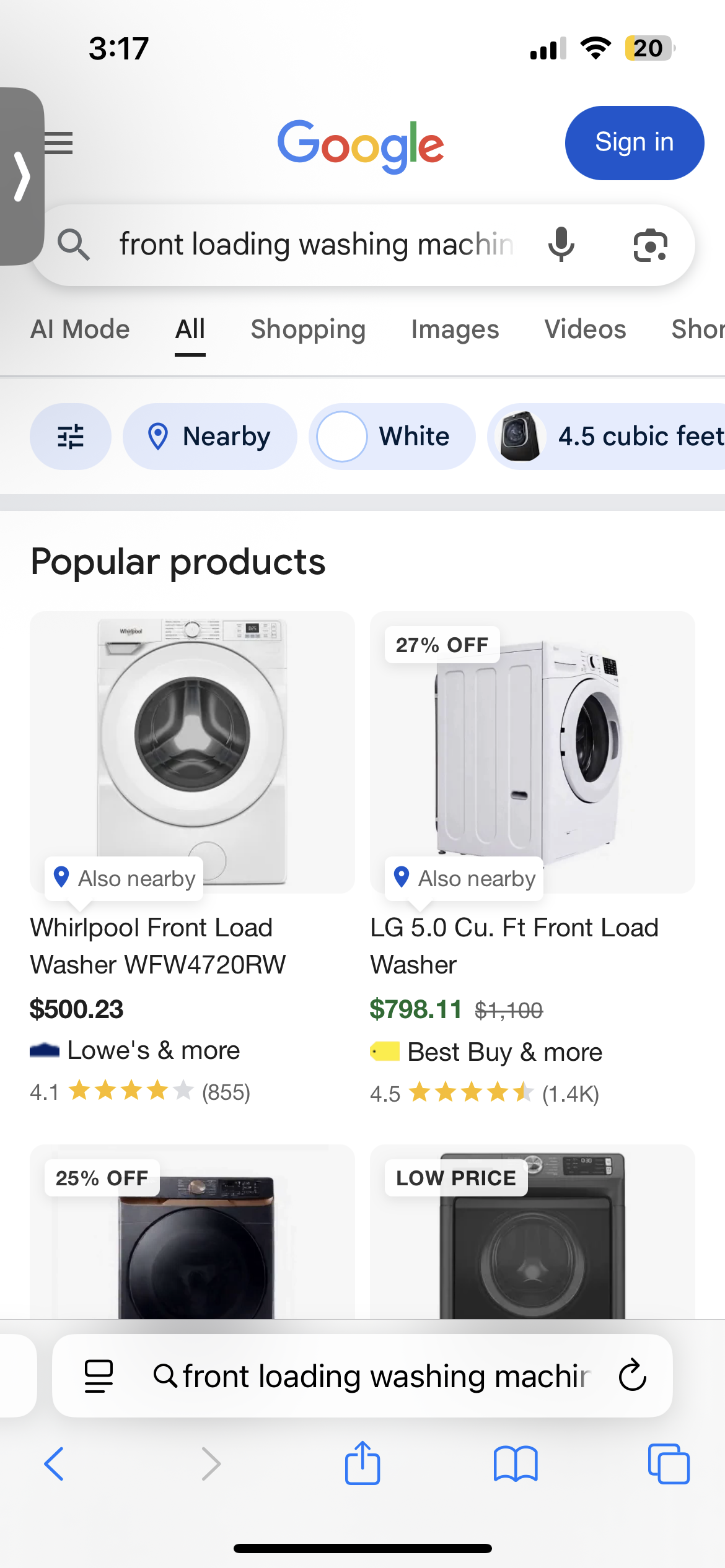Viewport: 725px width, 1568px height.
Task: Open Google Lens camera search
Action: click(x=650, y=245)
